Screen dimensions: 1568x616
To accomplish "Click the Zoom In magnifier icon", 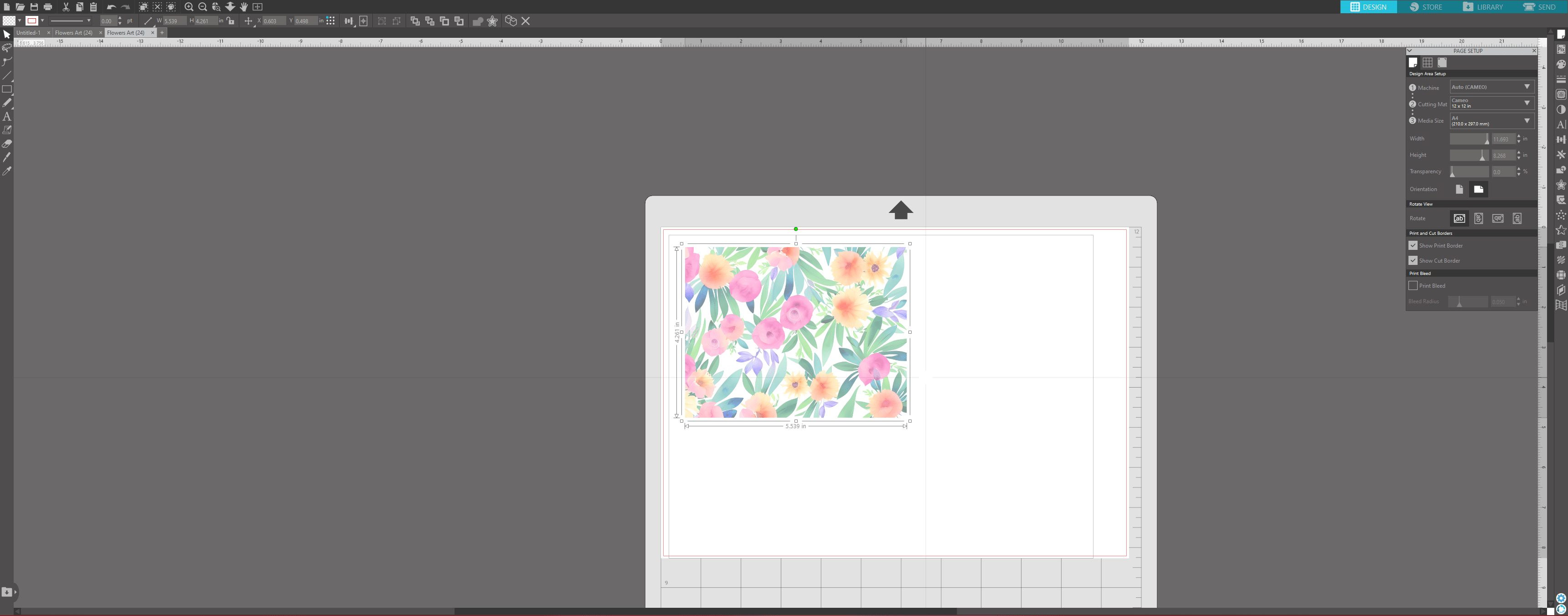I will tap(189, 7).
